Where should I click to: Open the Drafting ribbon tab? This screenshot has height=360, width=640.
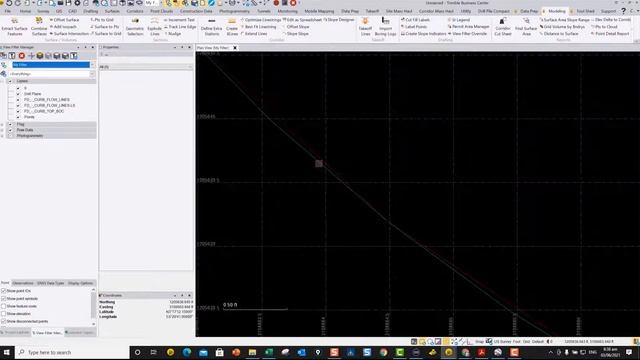coord(91,11)
